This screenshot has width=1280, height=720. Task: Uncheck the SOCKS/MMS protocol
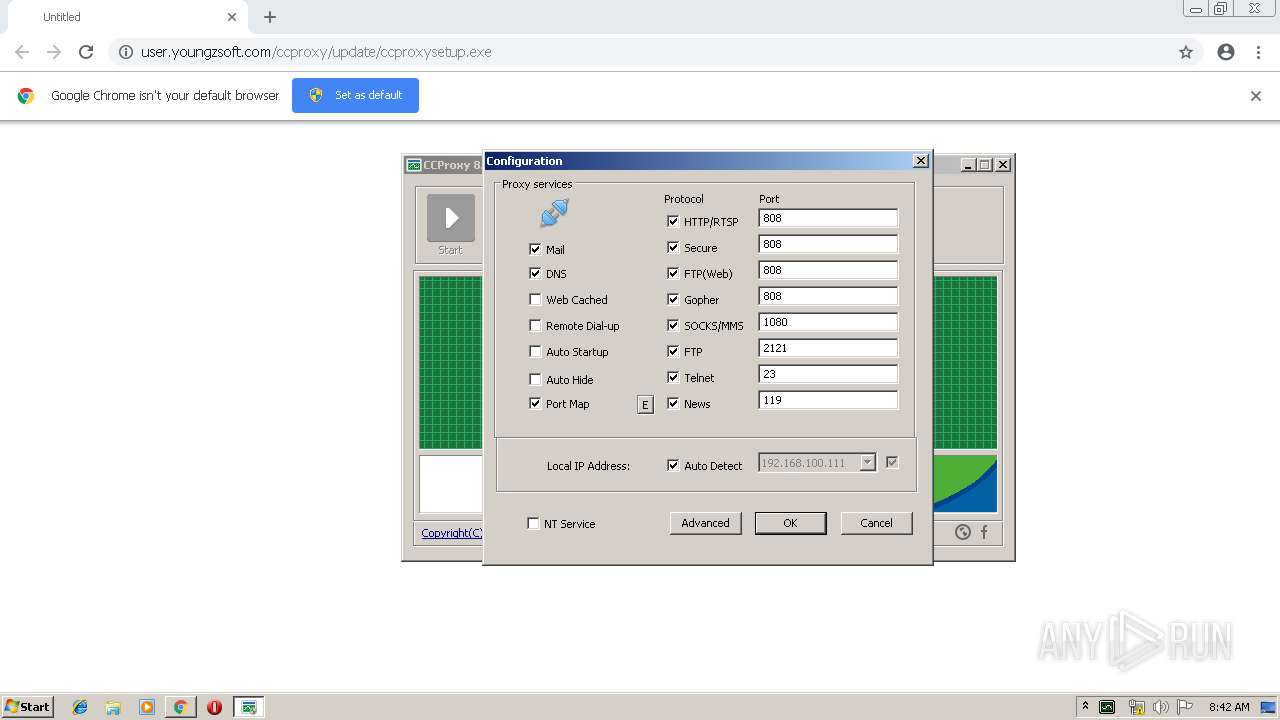673,325
